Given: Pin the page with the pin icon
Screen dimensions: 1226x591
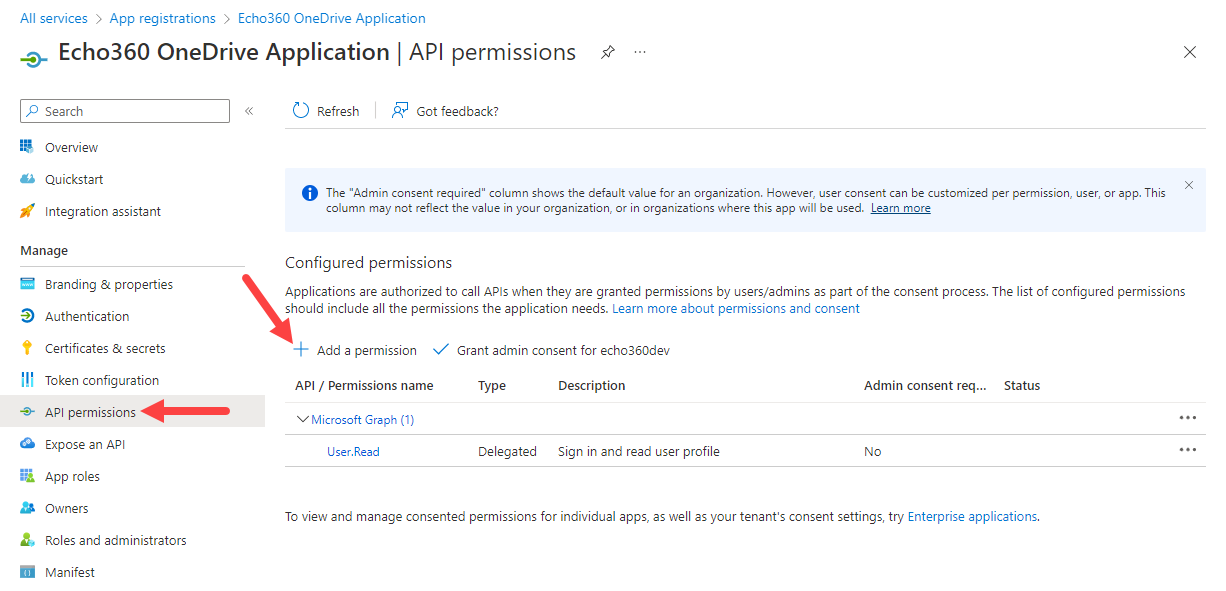Looking at the screenshot, I should (x=607, y=52).
